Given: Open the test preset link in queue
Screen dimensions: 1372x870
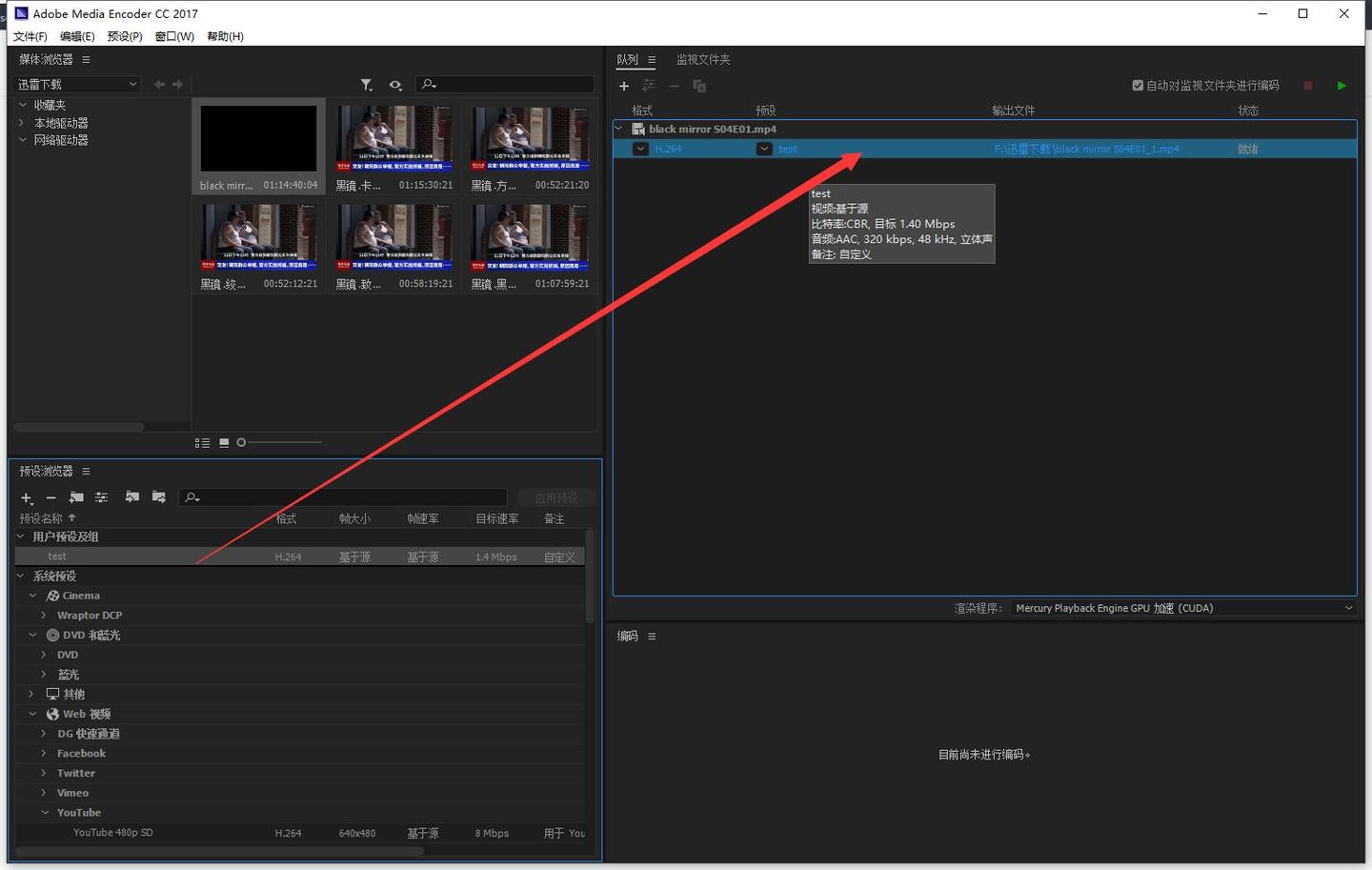Looking at the screenshot, I should [787, 149].
